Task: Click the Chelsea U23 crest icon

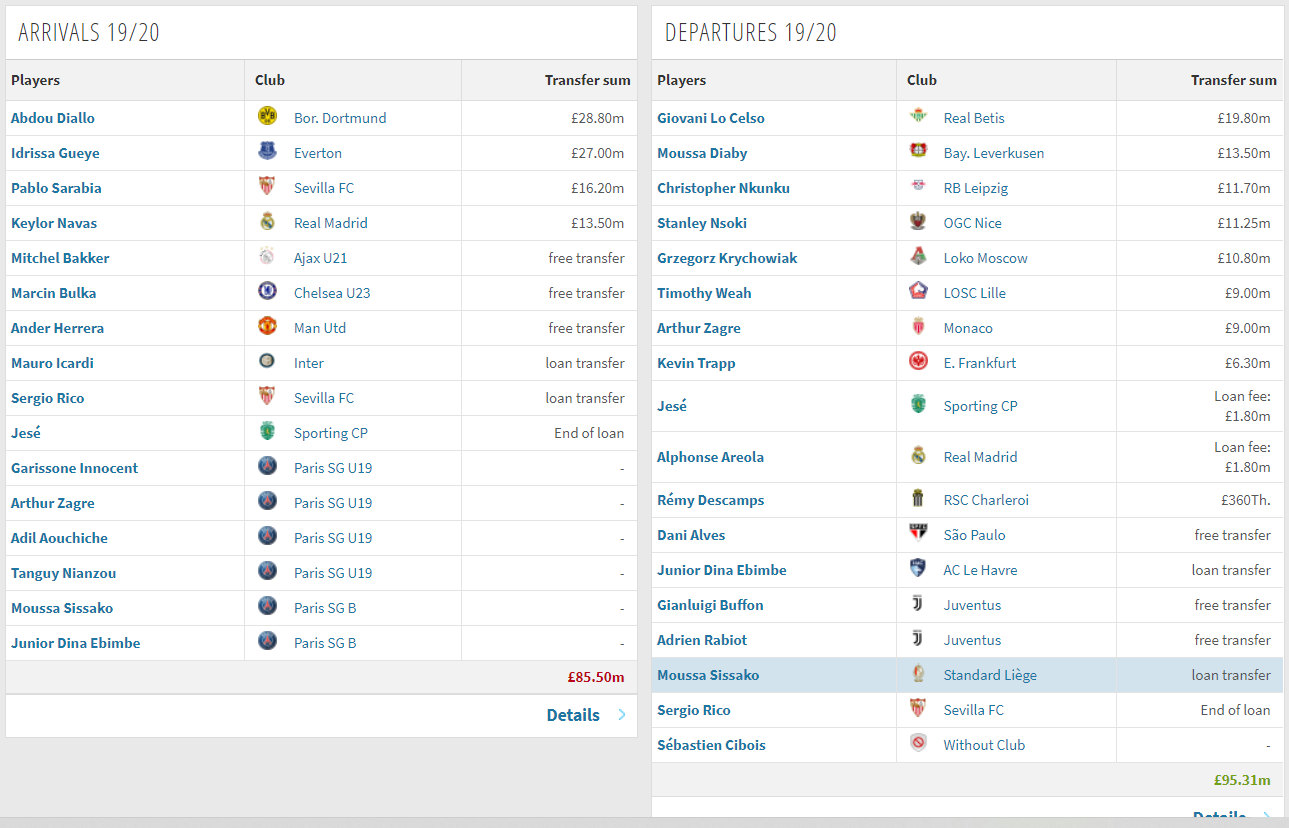Action: click(267, 291)
